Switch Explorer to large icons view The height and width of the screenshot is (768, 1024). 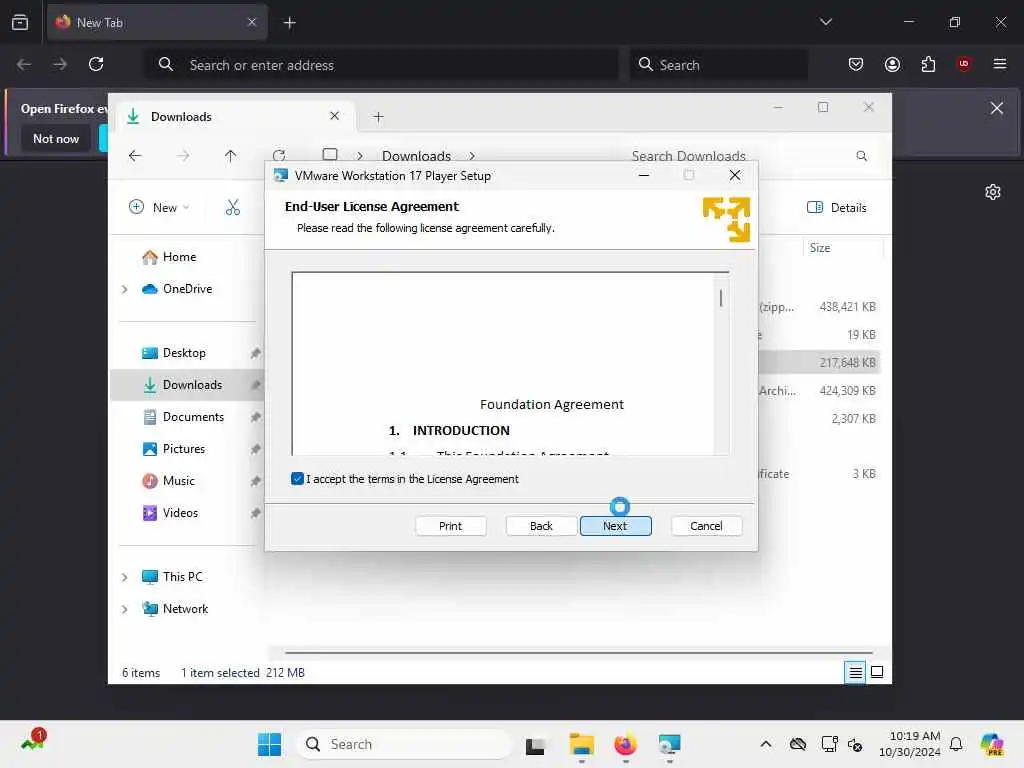click(877, 672)
